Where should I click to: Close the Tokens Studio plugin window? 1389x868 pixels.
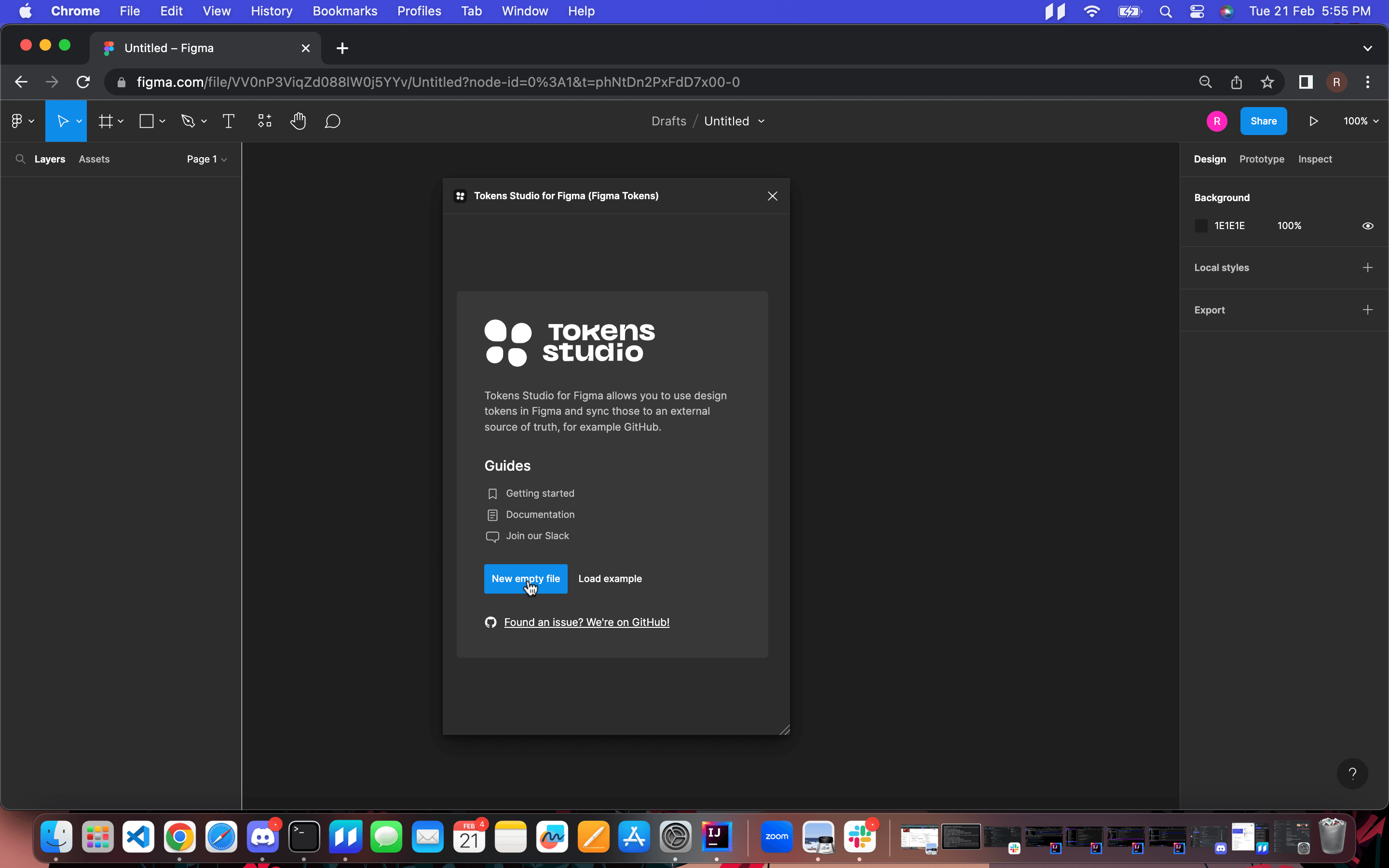(x=773, y=196)
